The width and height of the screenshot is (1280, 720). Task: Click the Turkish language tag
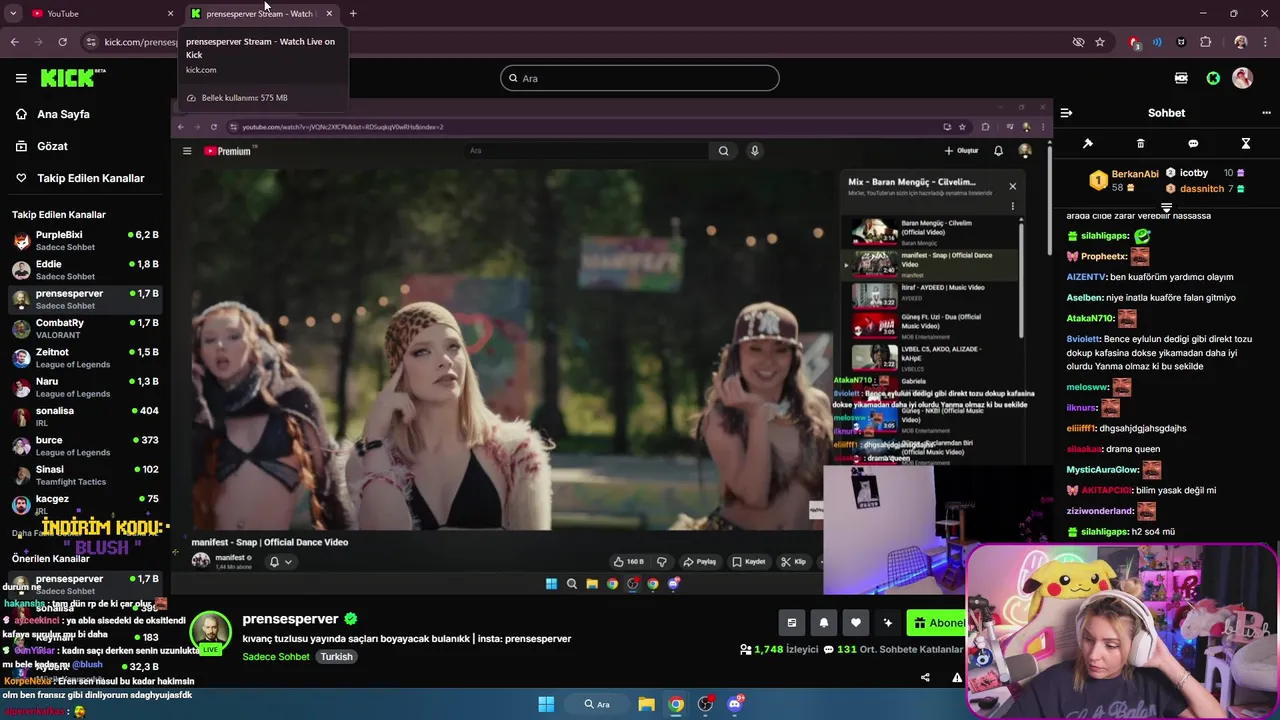(336, 657)
